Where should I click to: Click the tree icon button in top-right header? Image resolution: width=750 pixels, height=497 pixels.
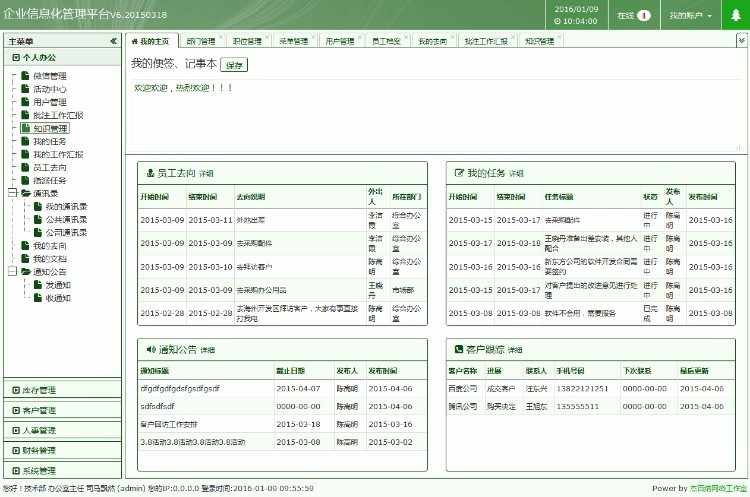pos(736,15)
